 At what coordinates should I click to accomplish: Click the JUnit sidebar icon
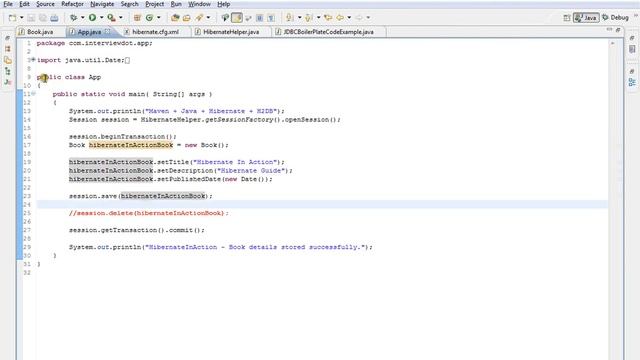pos(8,82)
